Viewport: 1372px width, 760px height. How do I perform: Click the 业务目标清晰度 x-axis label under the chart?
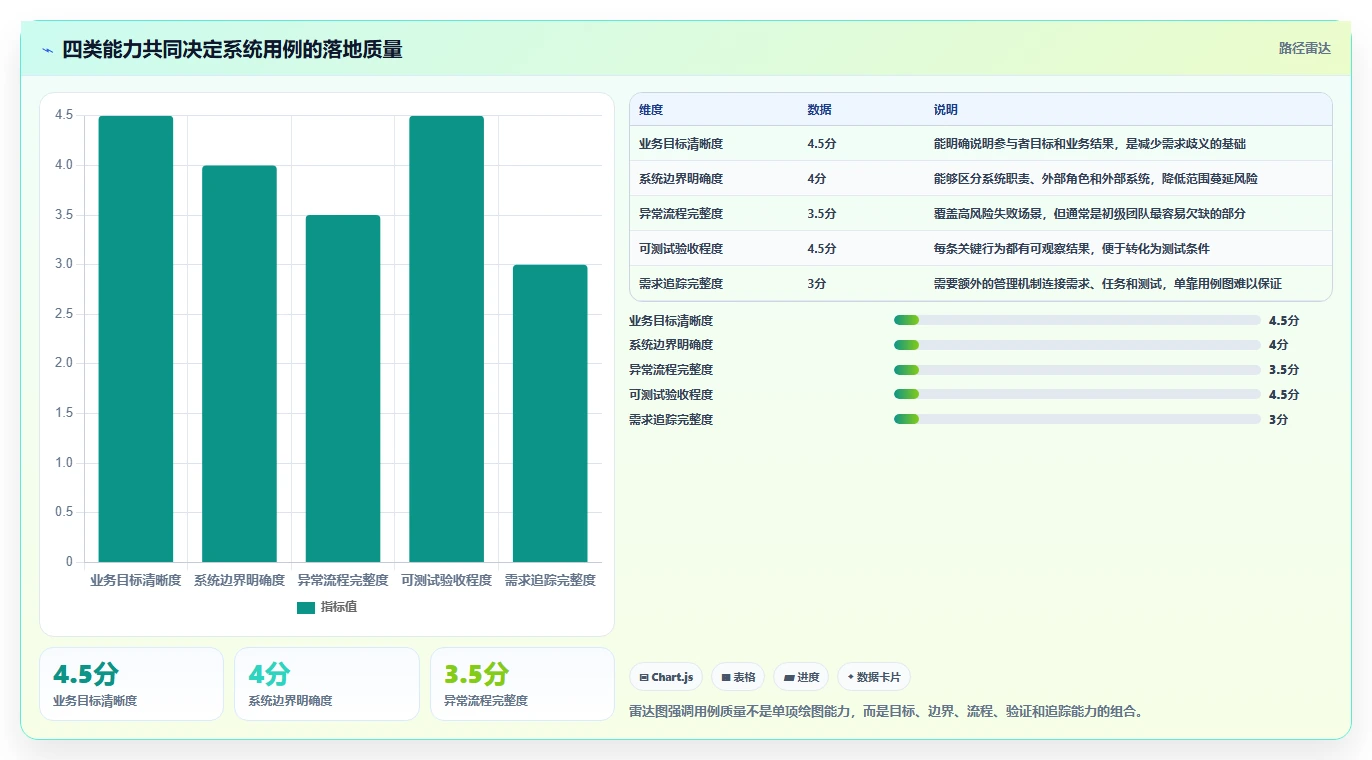[136, 580]
